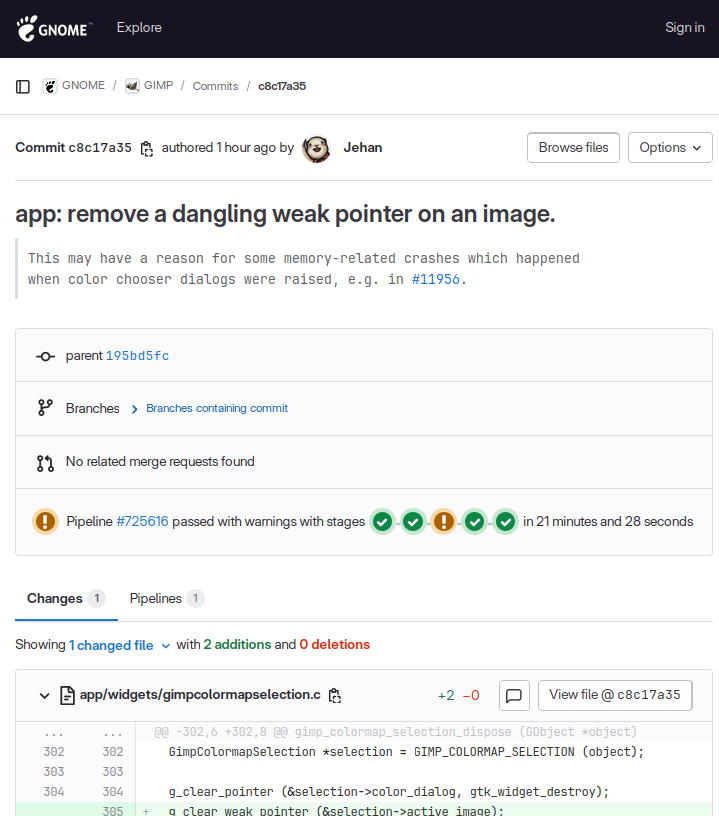719x816 pixels.
Task: Click 'No related merge requests found' text
Action: pyautogui.click(x=160, y=462)
